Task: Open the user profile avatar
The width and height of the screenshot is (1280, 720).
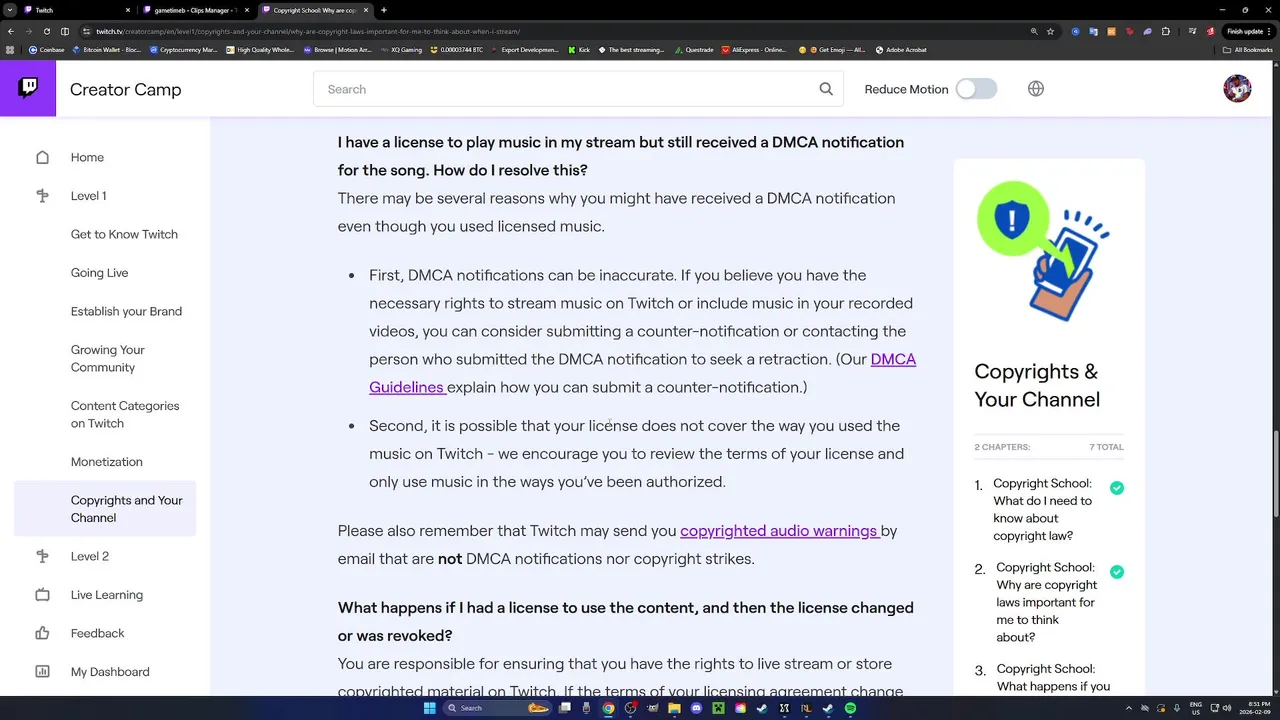Action: [x=1237, y=89]
